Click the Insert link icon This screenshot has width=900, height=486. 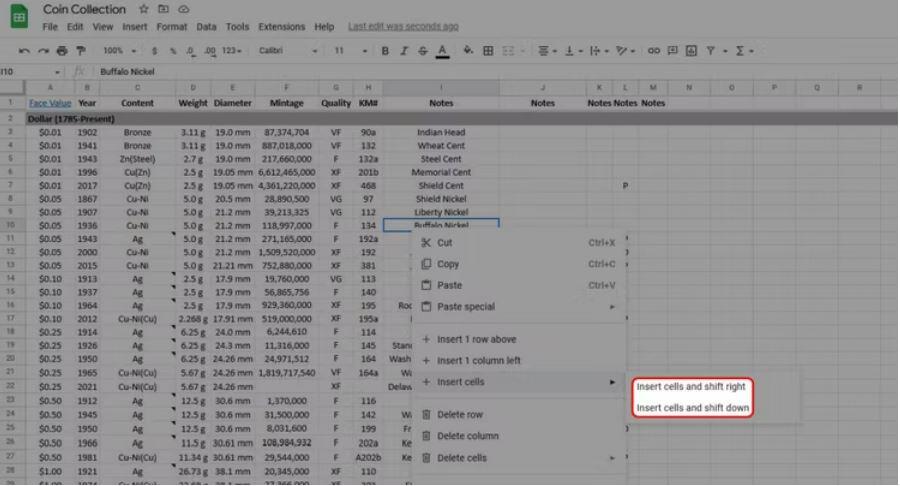pos(654,50)
